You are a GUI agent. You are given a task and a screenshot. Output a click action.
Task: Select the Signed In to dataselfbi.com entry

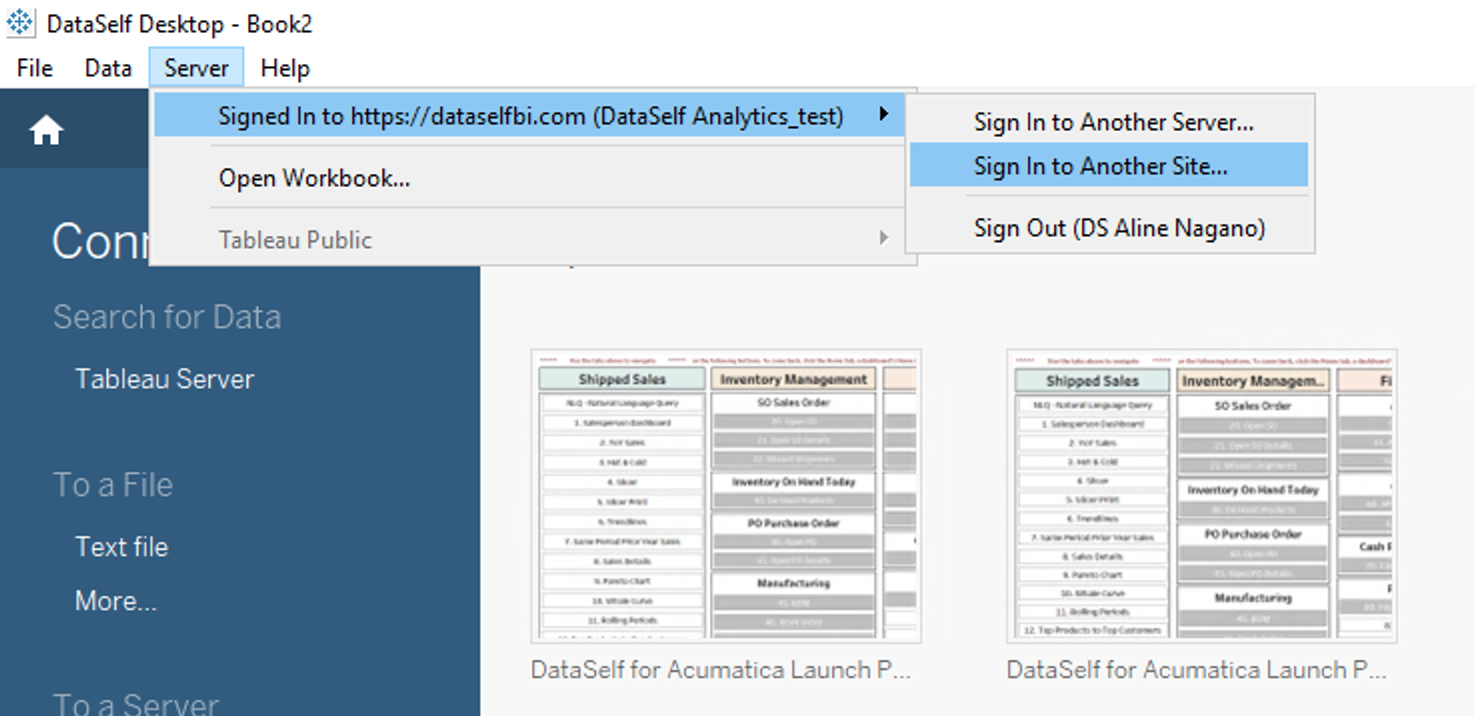coord(530,116)
